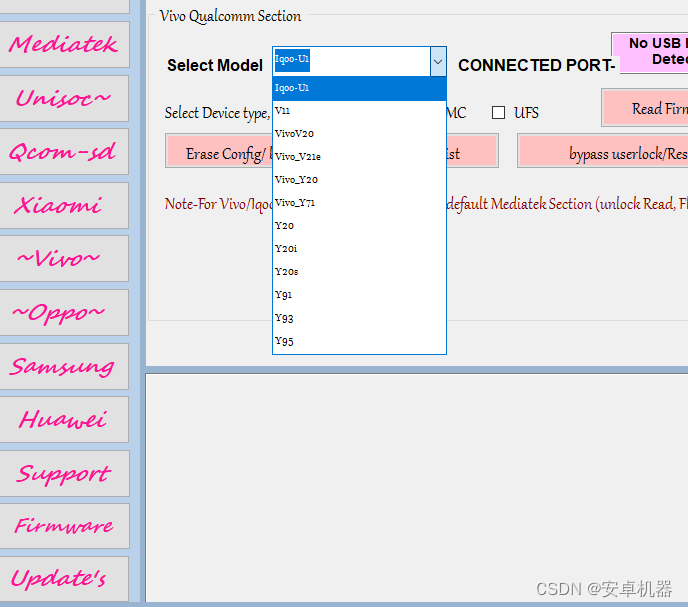Choose Vivo_Y20 in the dropdown

tap(359, 180)
